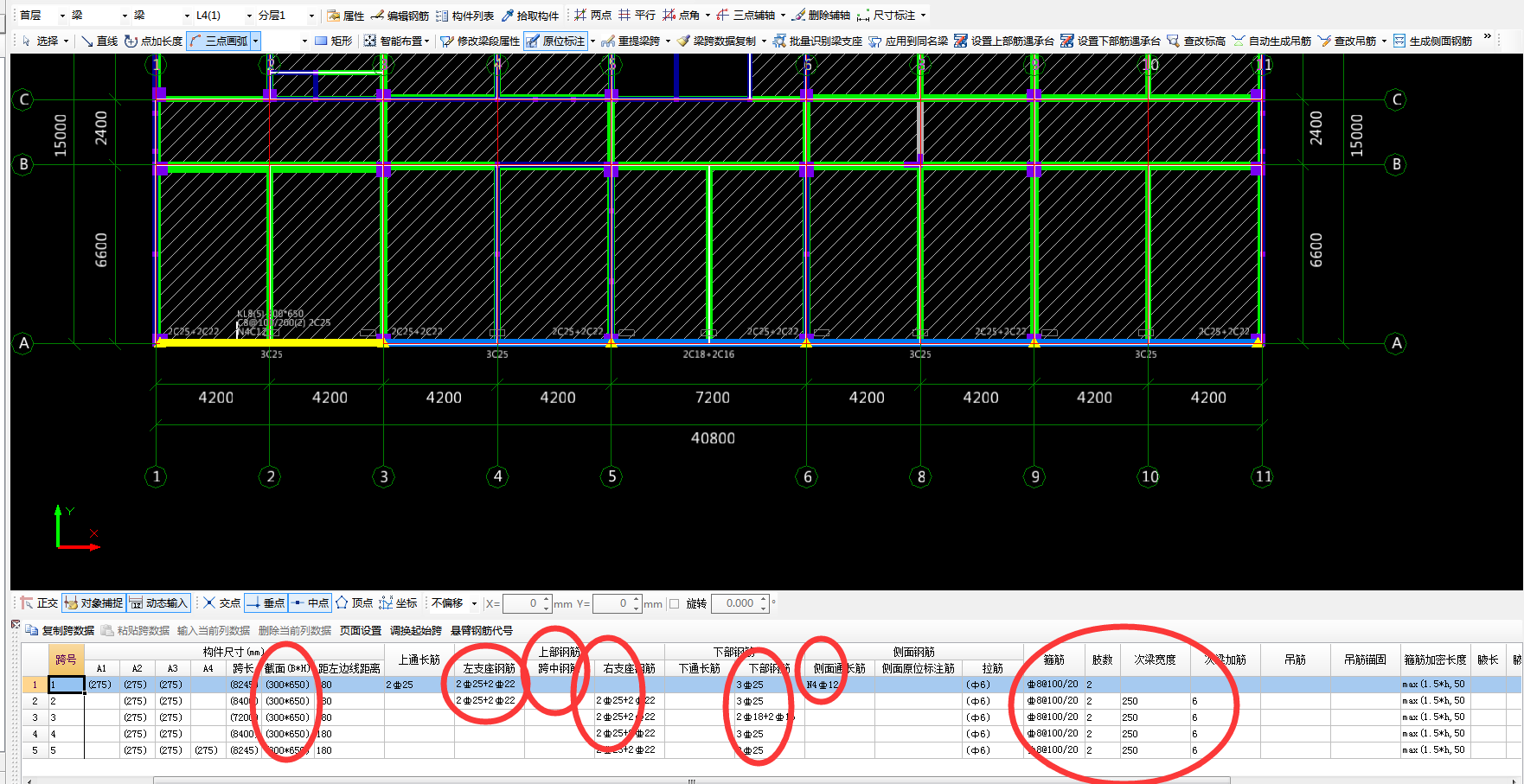
Task: Pick the 直线 line drawing tool
Action: (99, 41)
